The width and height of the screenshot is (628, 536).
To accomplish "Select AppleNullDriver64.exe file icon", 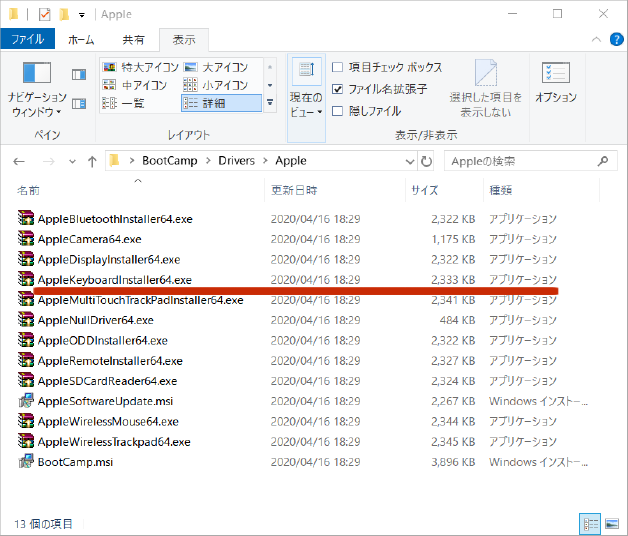I will 26,319.
